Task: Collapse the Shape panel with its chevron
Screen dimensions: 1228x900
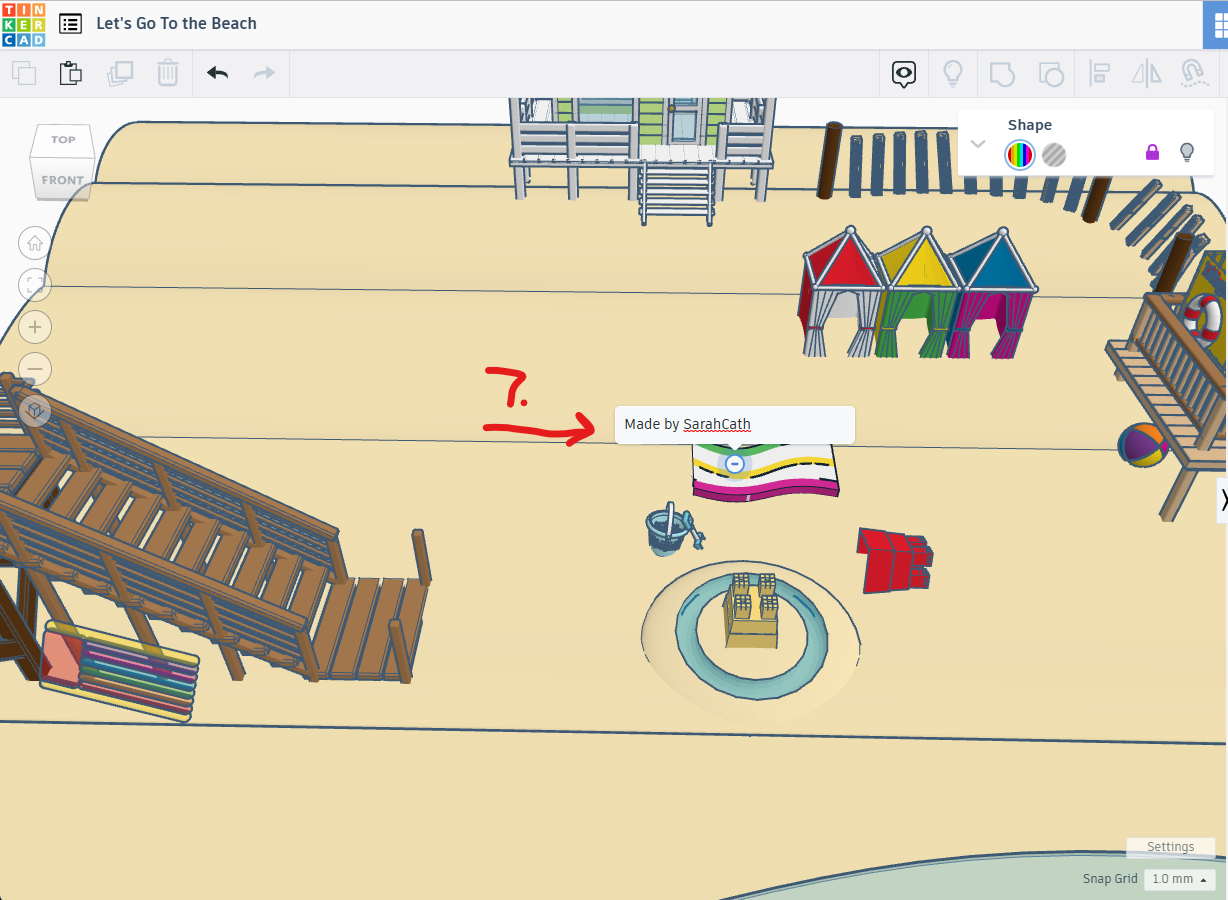Action: pos(978,143)
